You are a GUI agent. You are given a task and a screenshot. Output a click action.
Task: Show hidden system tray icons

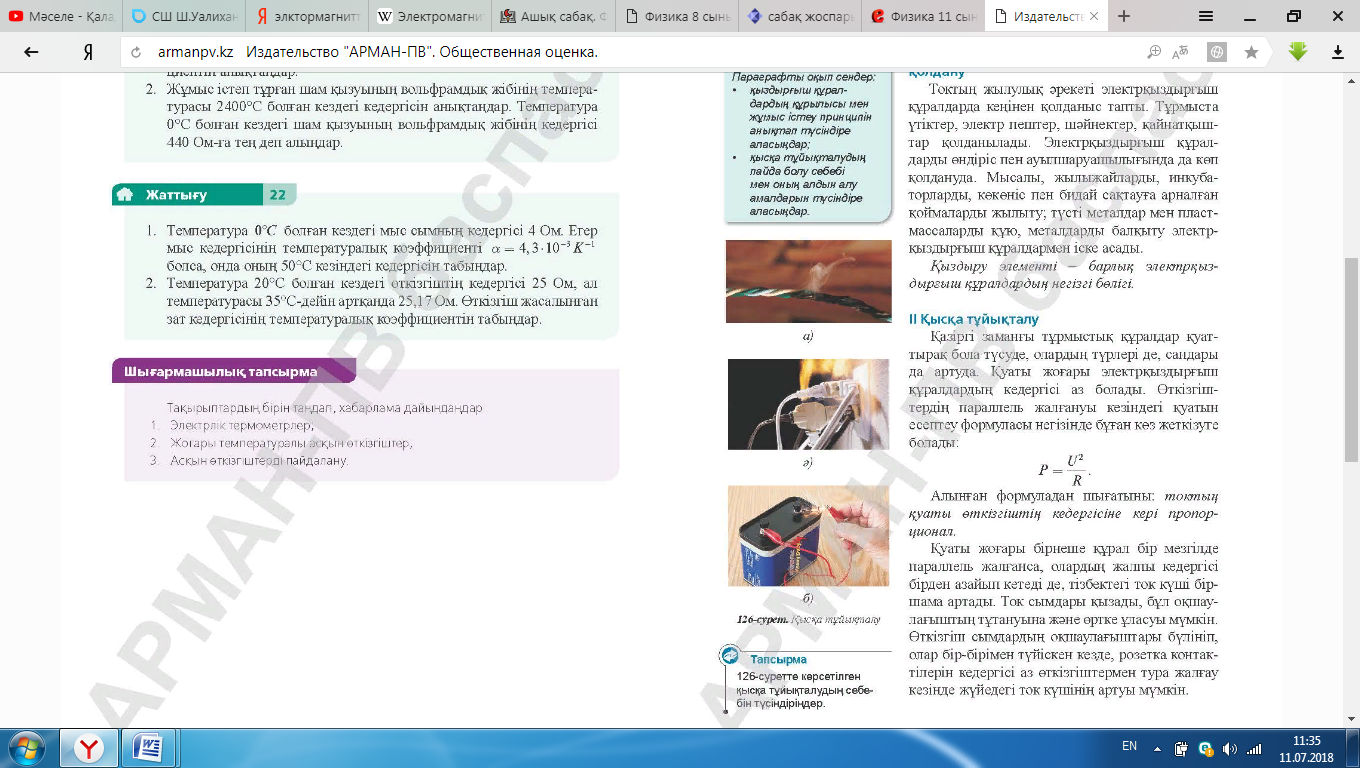click(x=1158, y=748)
